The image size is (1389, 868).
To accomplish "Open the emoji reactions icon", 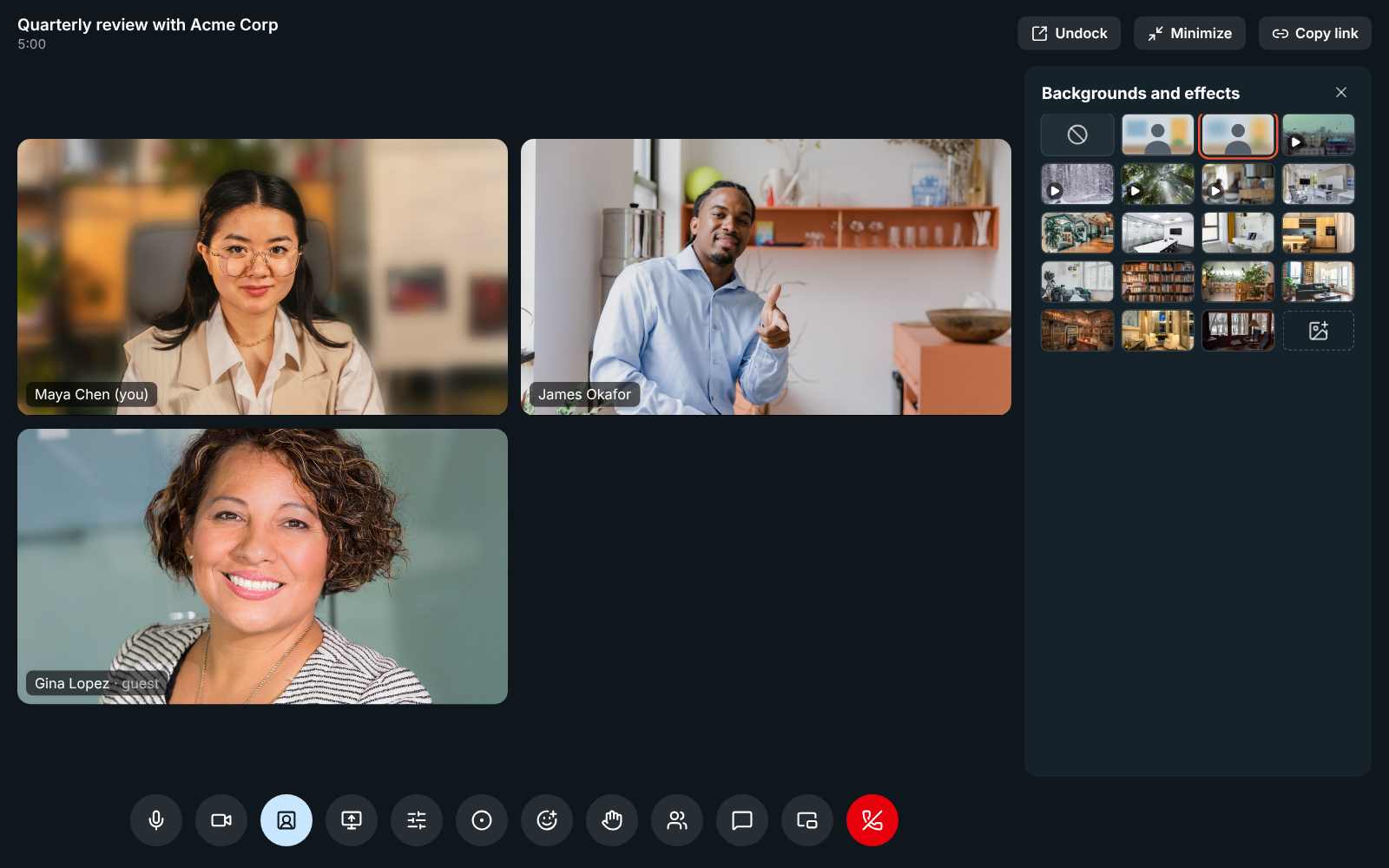I will tap(547, 820).
